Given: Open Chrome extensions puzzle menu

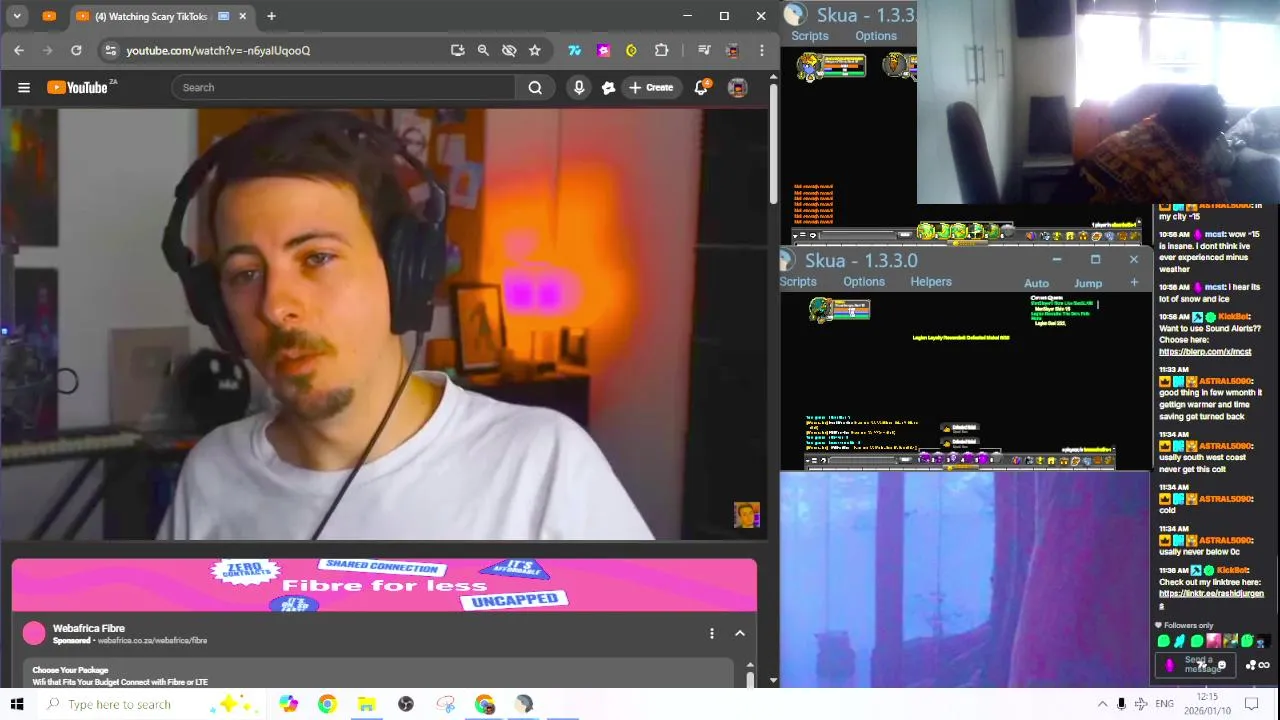Looking at the screenshot, I should [661, 50].
